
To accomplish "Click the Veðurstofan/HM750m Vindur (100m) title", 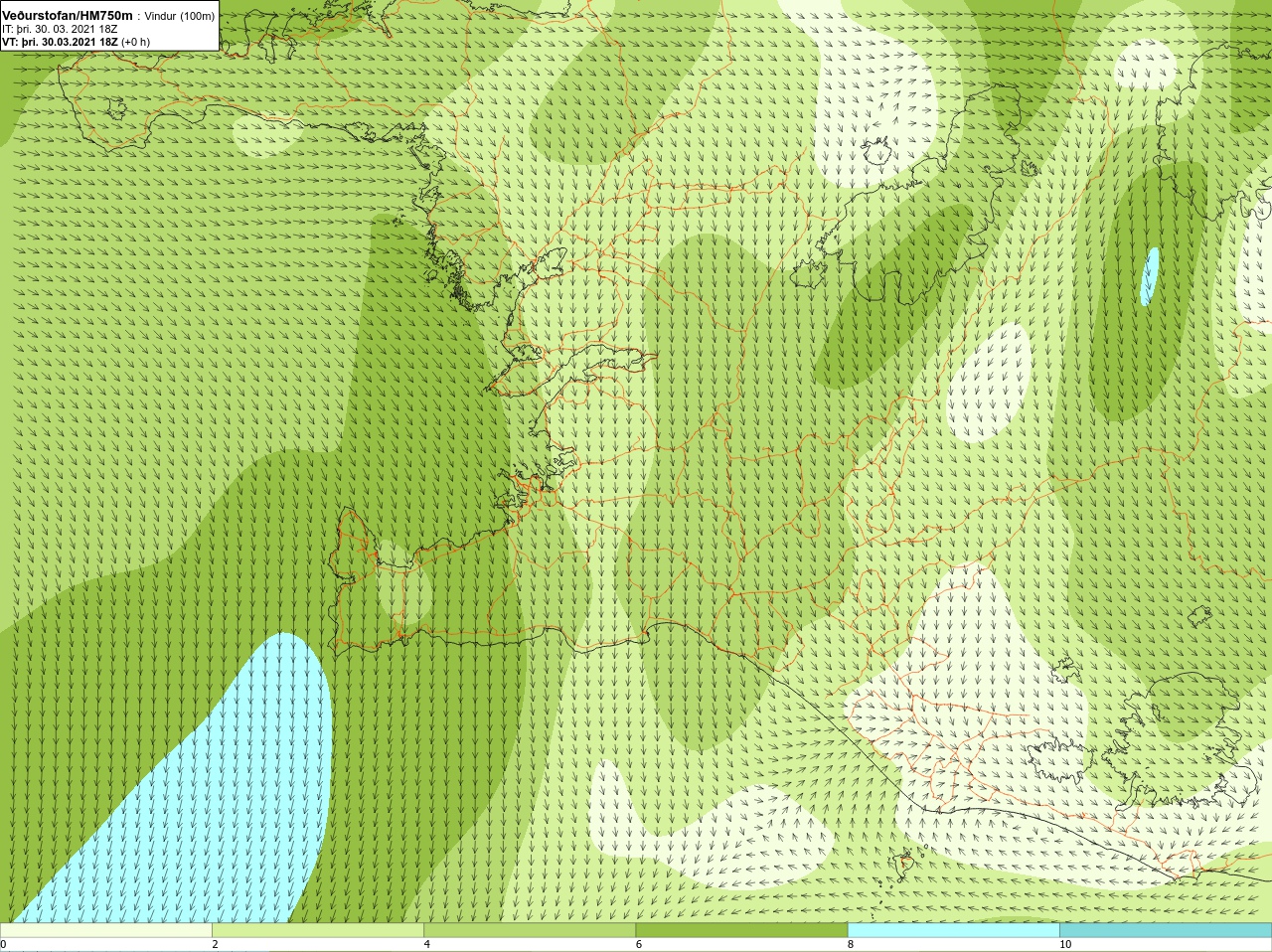I will pyautogui.click(x=108, y=14).
